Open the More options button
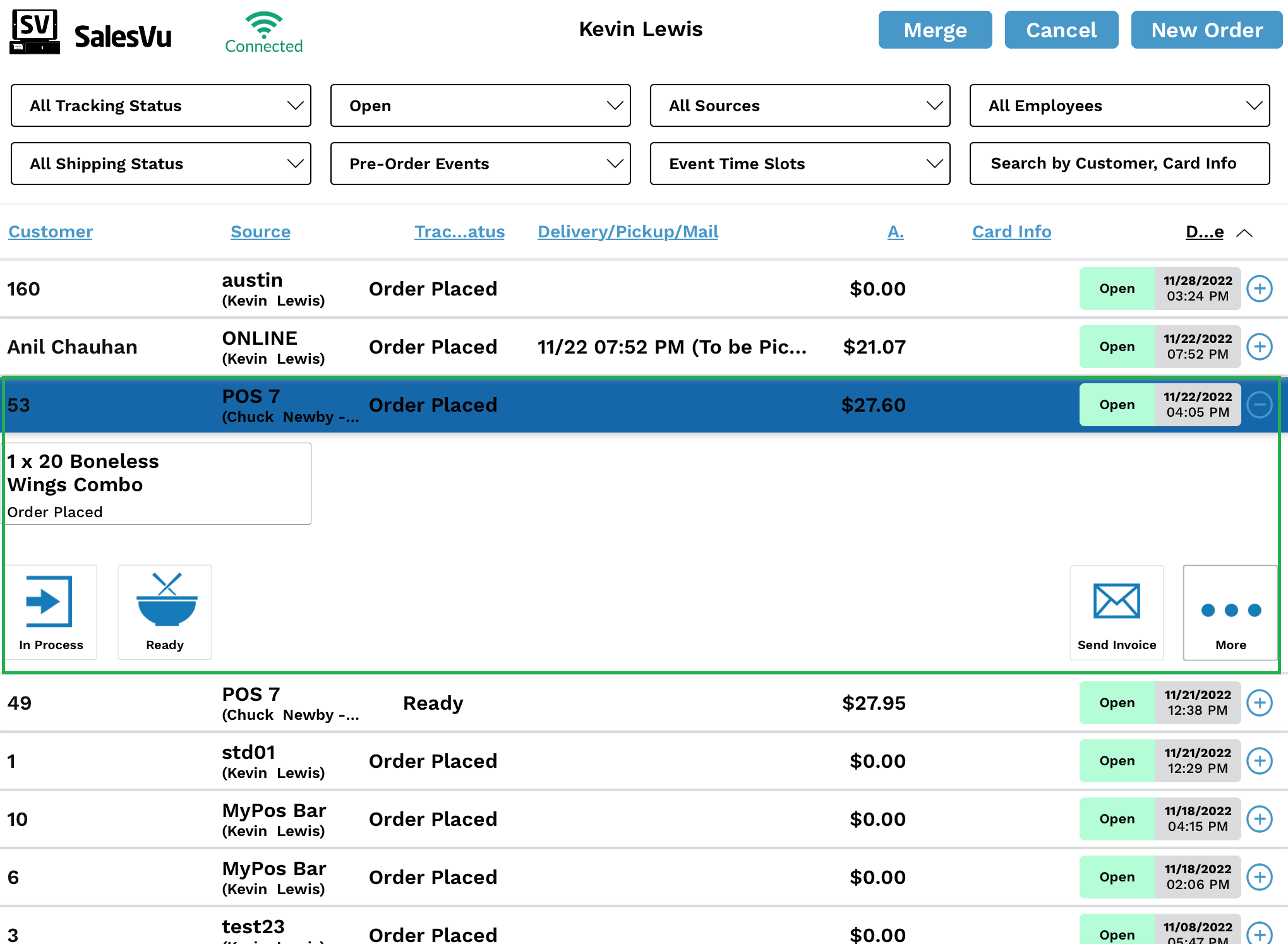Image resolution: width=1288 pixels, height=949 pixels. tap(1230, 611)
